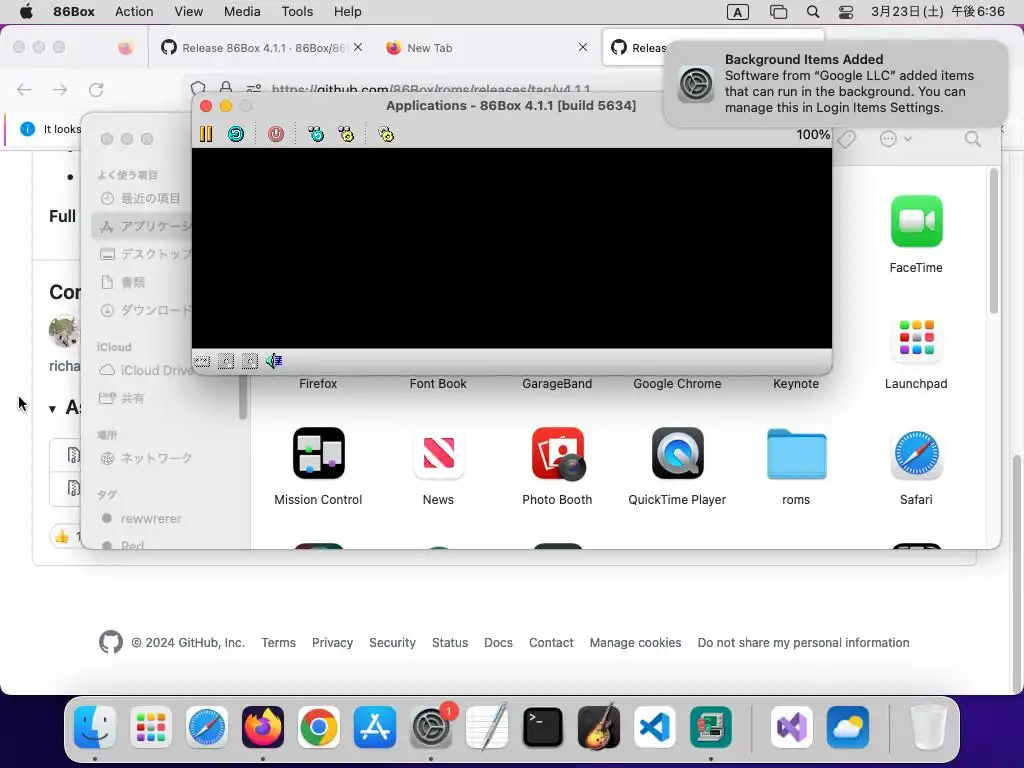Open the Help menu
The image size is (1024, 768).
coord(347,11)
